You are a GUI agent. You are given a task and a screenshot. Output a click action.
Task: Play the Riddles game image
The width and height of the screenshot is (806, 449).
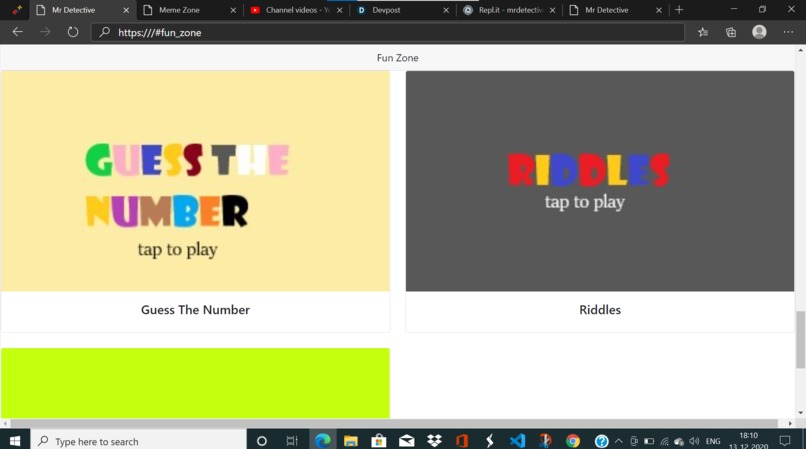tap(600, 181)
